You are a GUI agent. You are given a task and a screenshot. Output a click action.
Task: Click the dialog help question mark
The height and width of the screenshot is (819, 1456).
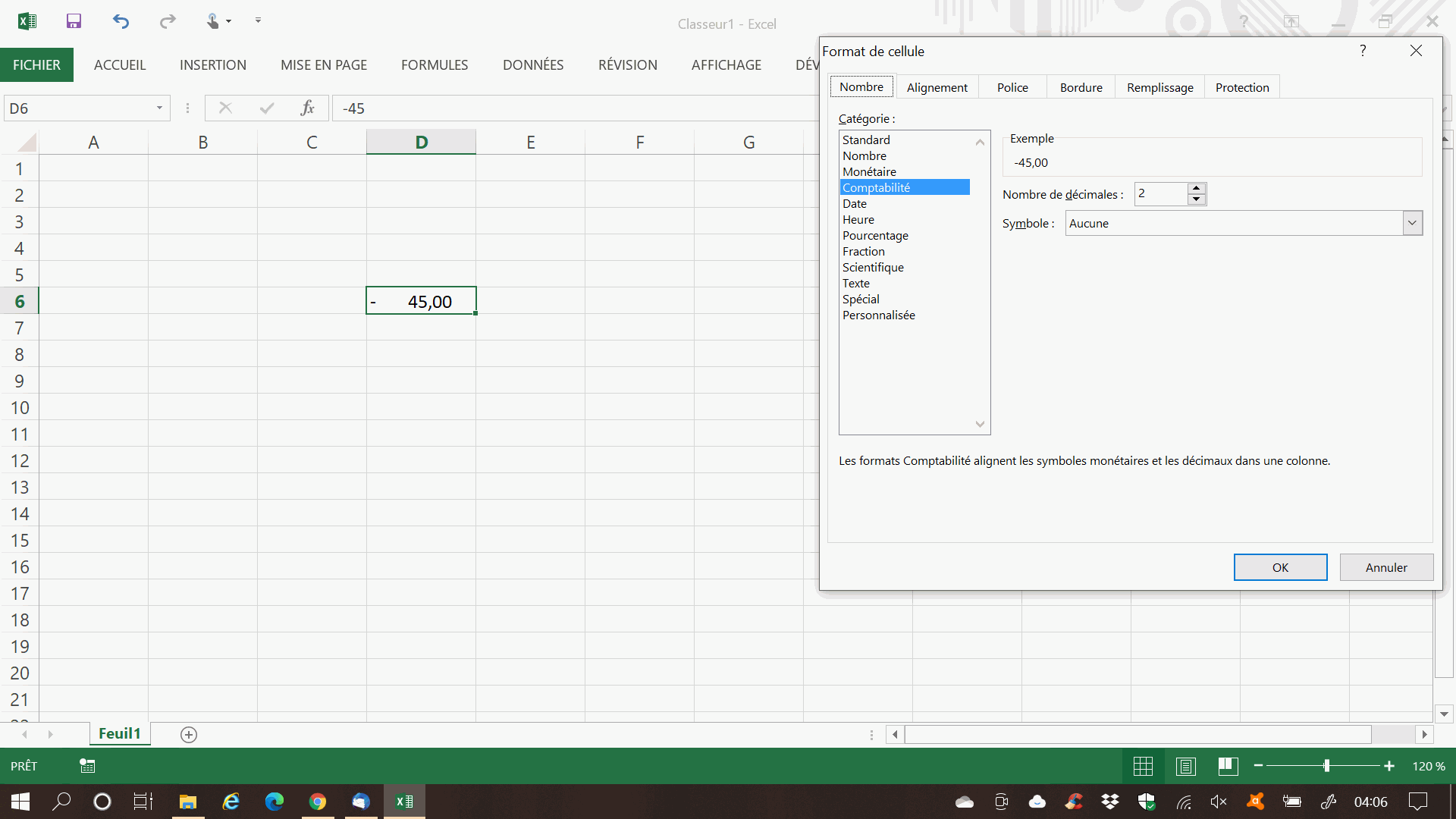(x=1363, y=51)
